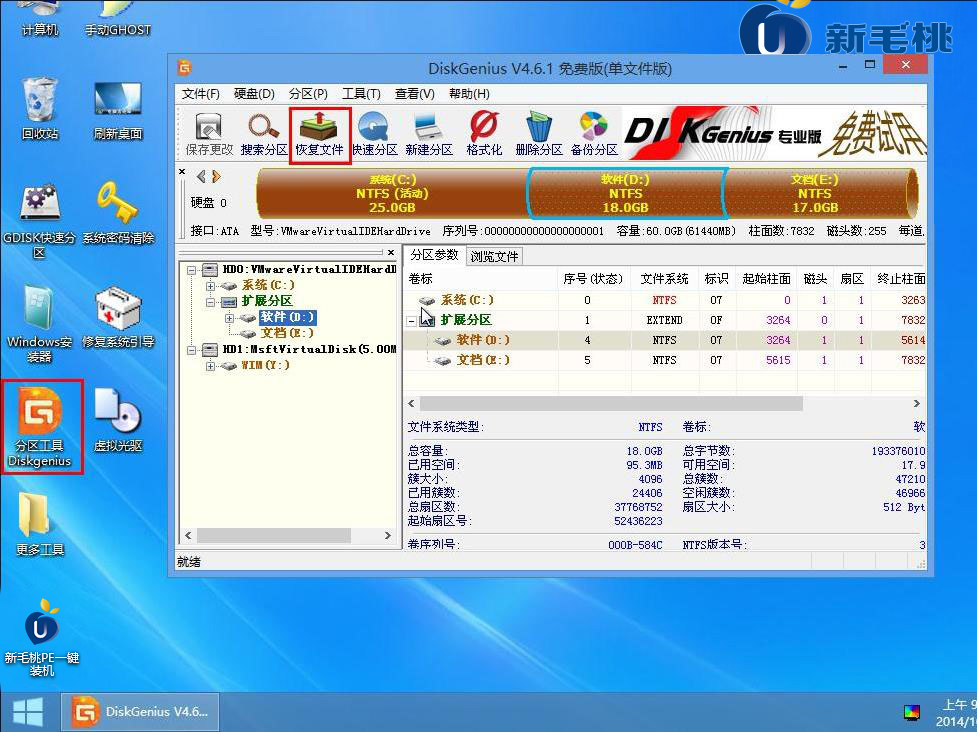Collapse 扩展分区 row in partition table
977x732 pixels.
point(411,321)
